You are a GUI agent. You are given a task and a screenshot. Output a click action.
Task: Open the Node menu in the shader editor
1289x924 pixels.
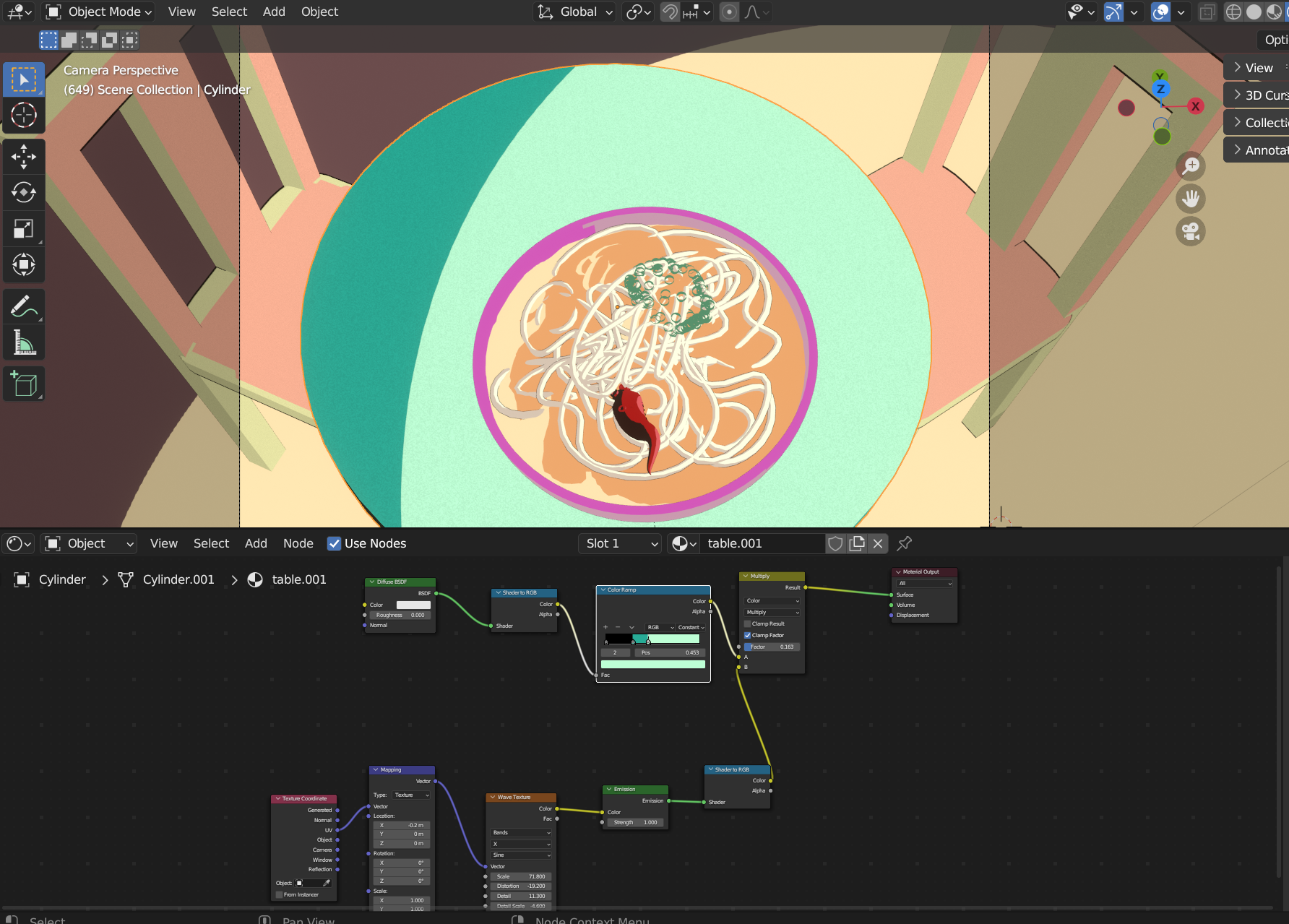298,543
